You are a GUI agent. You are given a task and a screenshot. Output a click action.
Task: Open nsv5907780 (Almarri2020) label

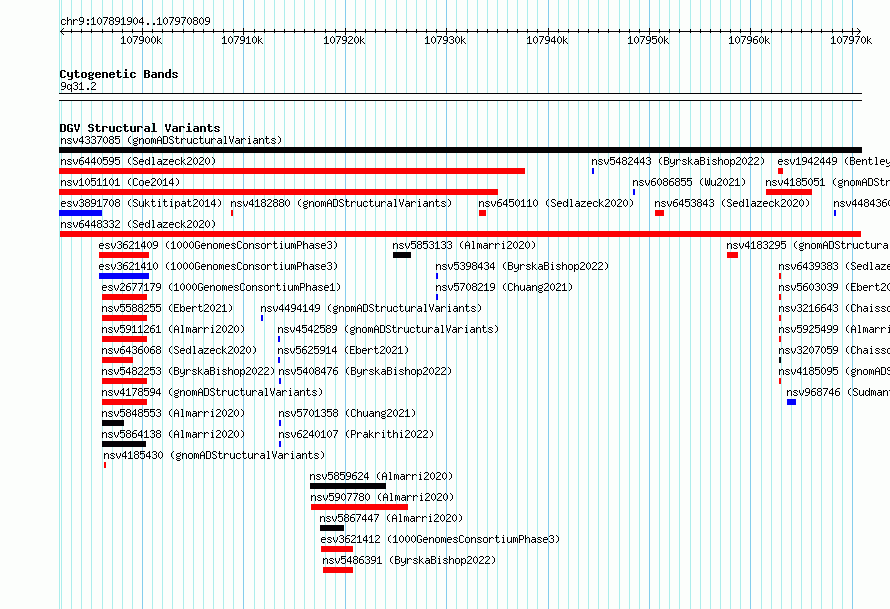(383, 497)
